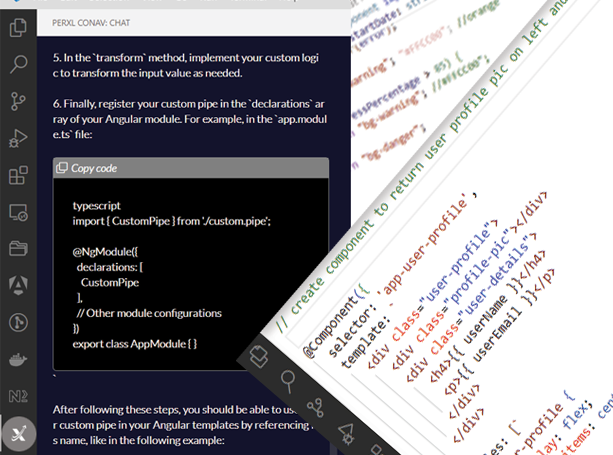Viewport: 613px width, 455px height.
Task: Click the Copy code button
Action: click(94, 168)
